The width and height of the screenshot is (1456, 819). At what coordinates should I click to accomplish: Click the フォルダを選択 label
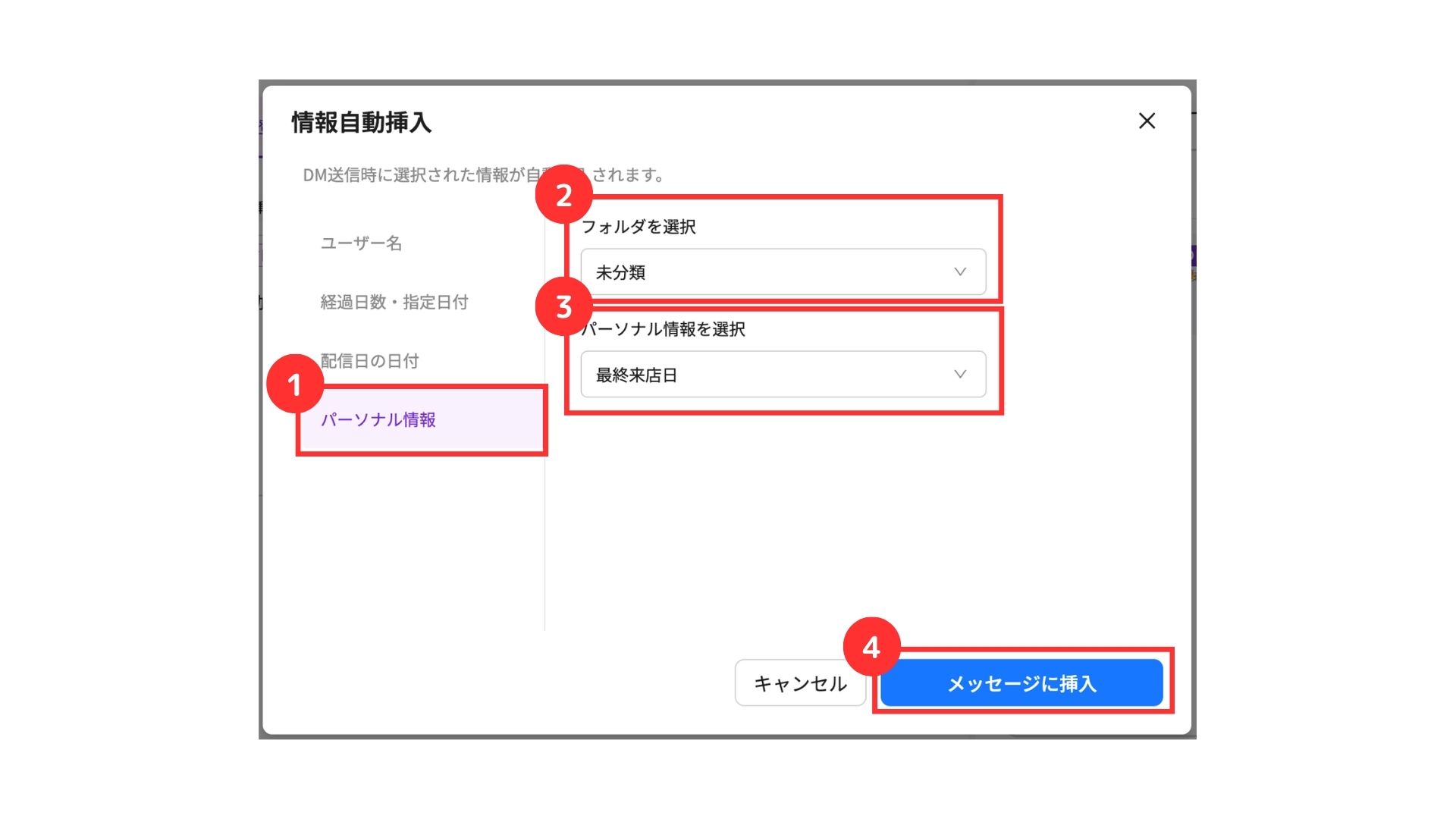click(x=639, y=227)
